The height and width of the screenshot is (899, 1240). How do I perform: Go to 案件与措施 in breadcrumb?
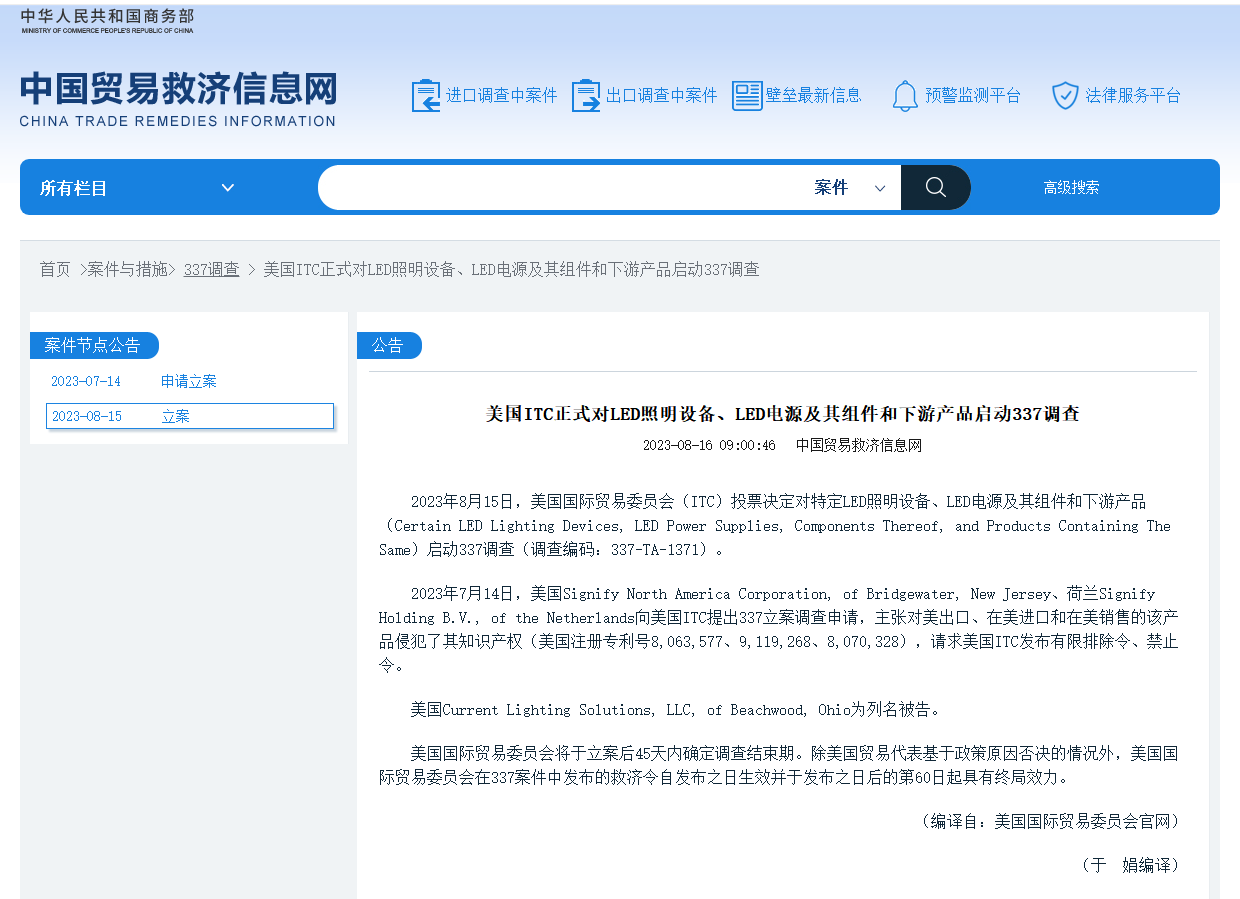click(x=127, y=270)
